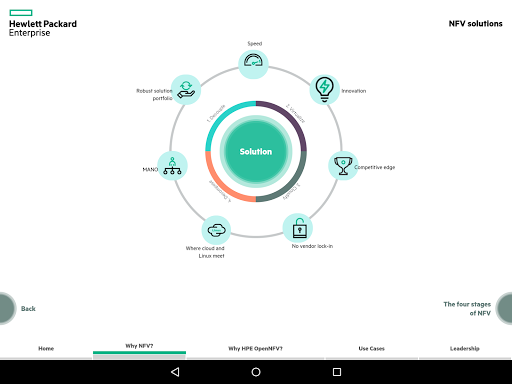
Task: Click the Hewlett Packard Enterprise logo
Action: [x=43, y=23]
